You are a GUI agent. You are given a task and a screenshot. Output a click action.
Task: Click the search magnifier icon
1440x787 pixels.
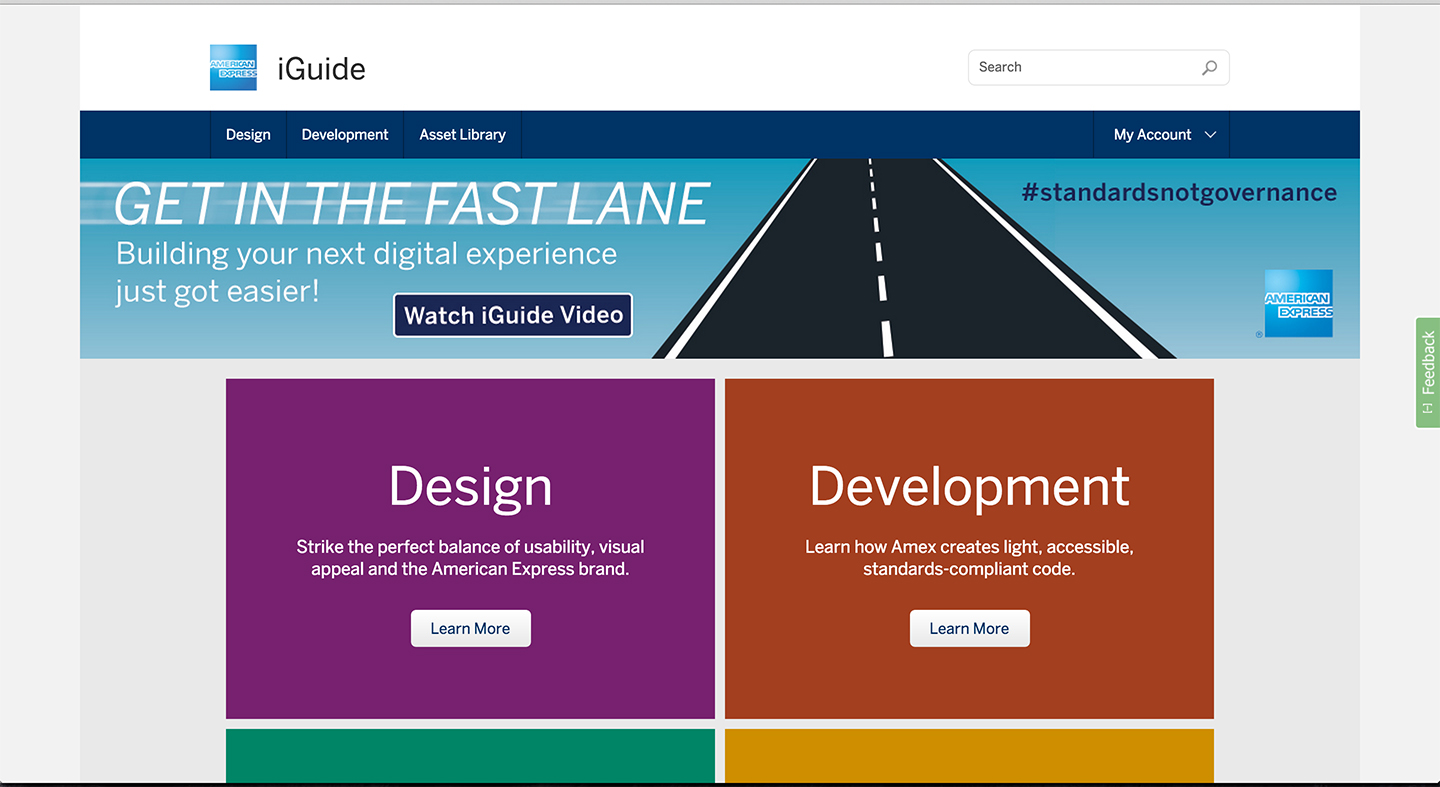(x=1210, y=68)
